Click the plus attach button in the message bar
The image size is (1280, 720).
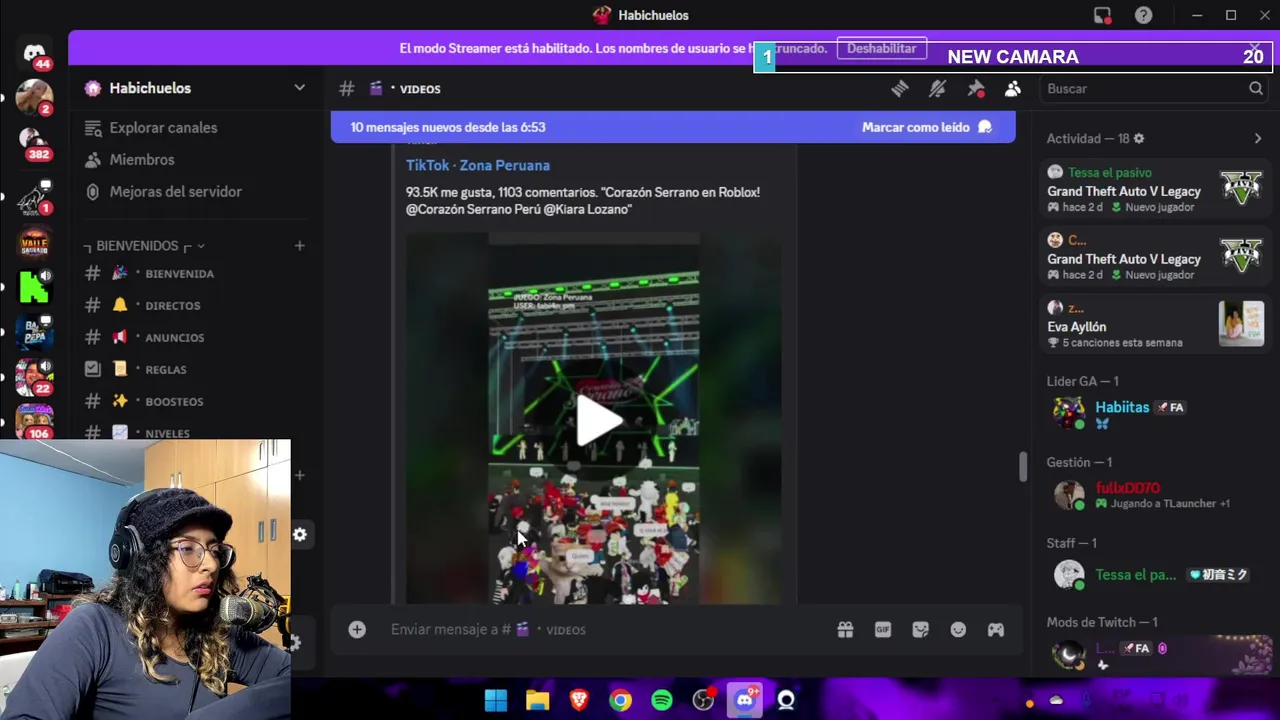[x=357, y=629]
